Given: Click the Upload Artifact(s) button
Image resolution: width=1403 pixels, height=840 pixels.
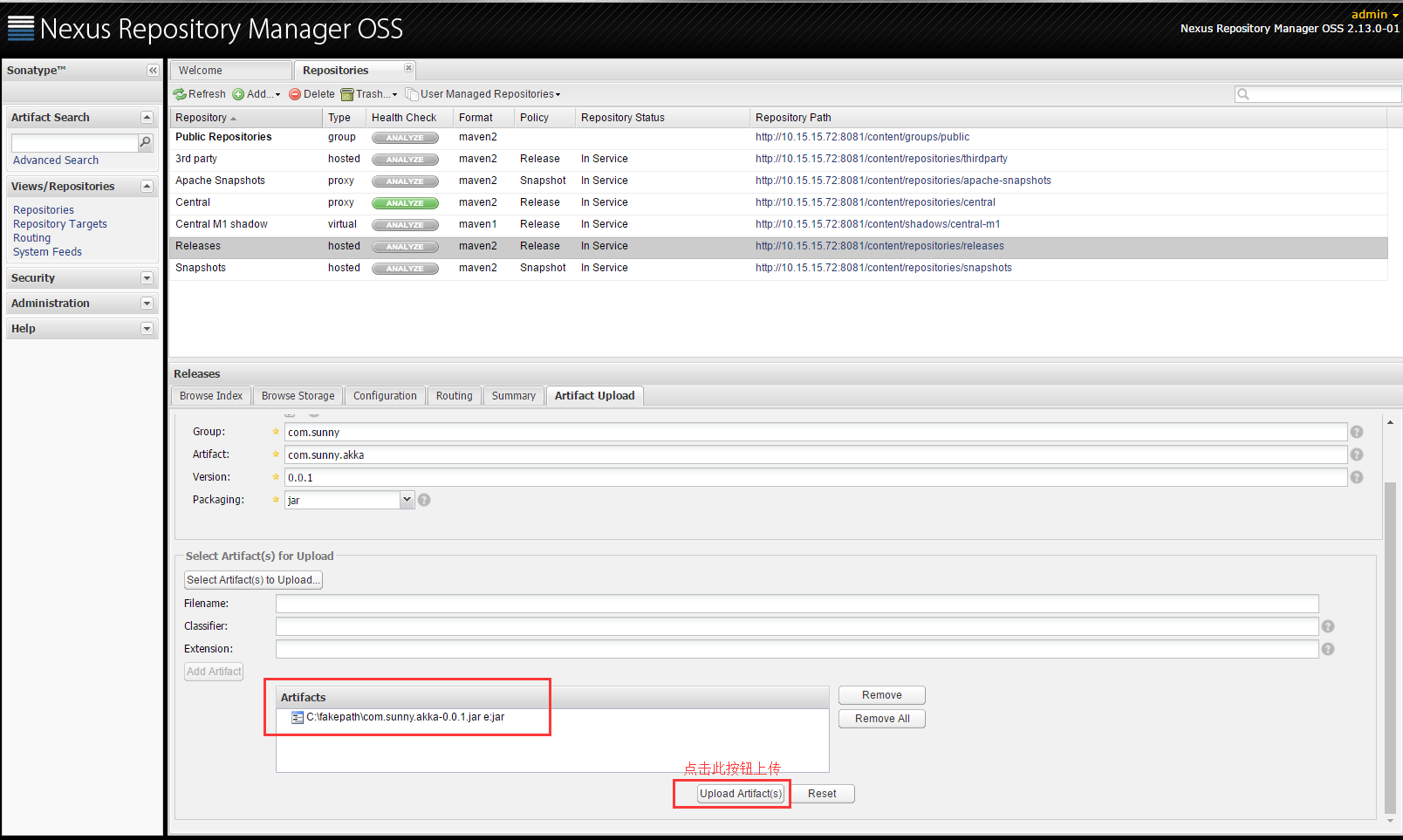Looking at the screenshot, I should pos(741,794).
